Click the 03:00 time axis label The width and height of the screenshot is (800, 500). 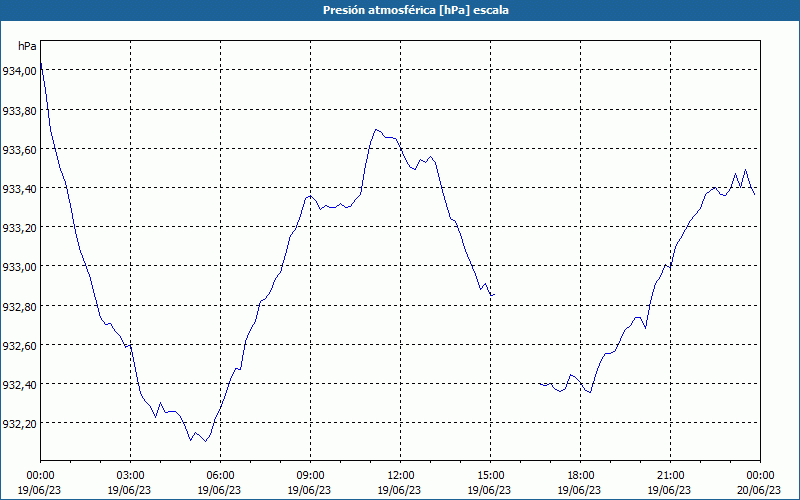click(x=131, y=476)
